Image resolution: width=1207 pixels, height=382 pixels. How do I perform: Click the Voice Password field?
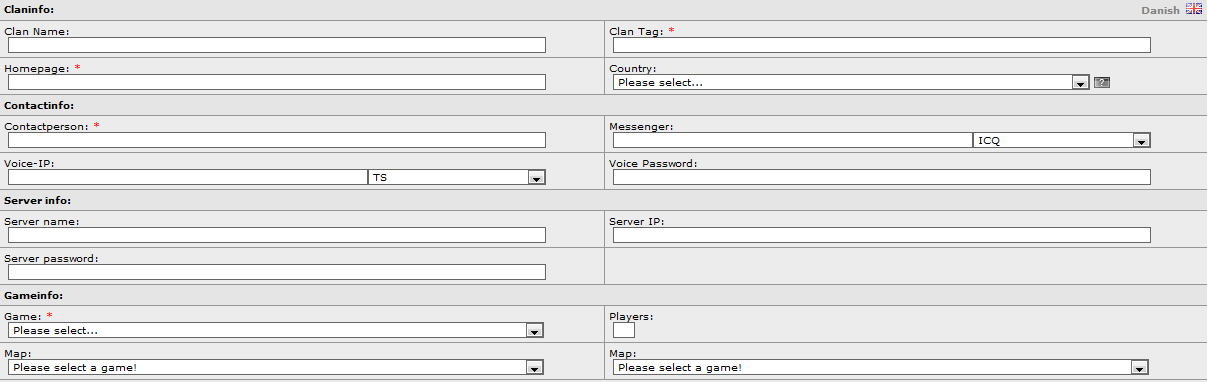[882, 177]
